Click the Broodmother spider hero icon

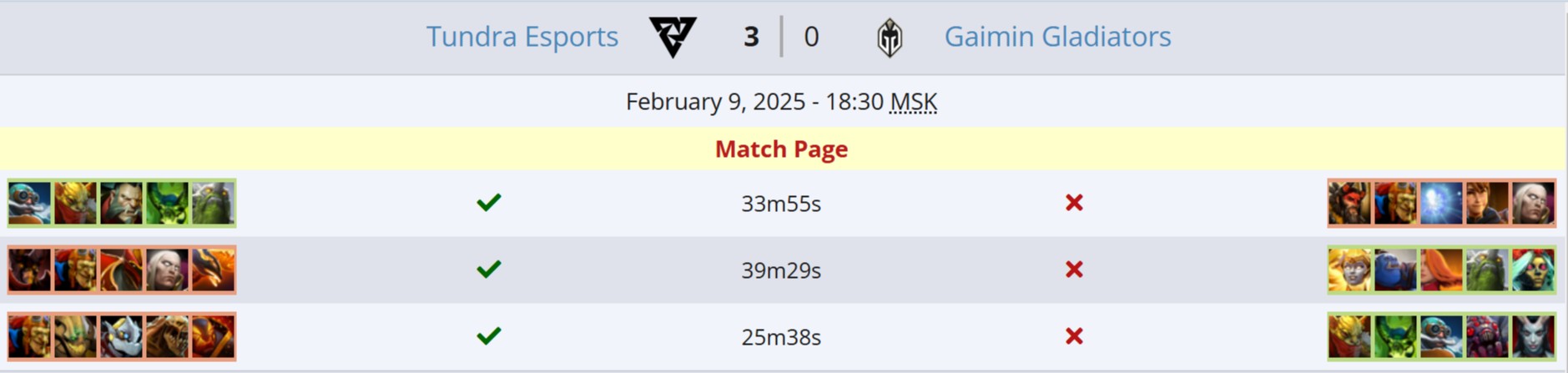coord(1487,336)
